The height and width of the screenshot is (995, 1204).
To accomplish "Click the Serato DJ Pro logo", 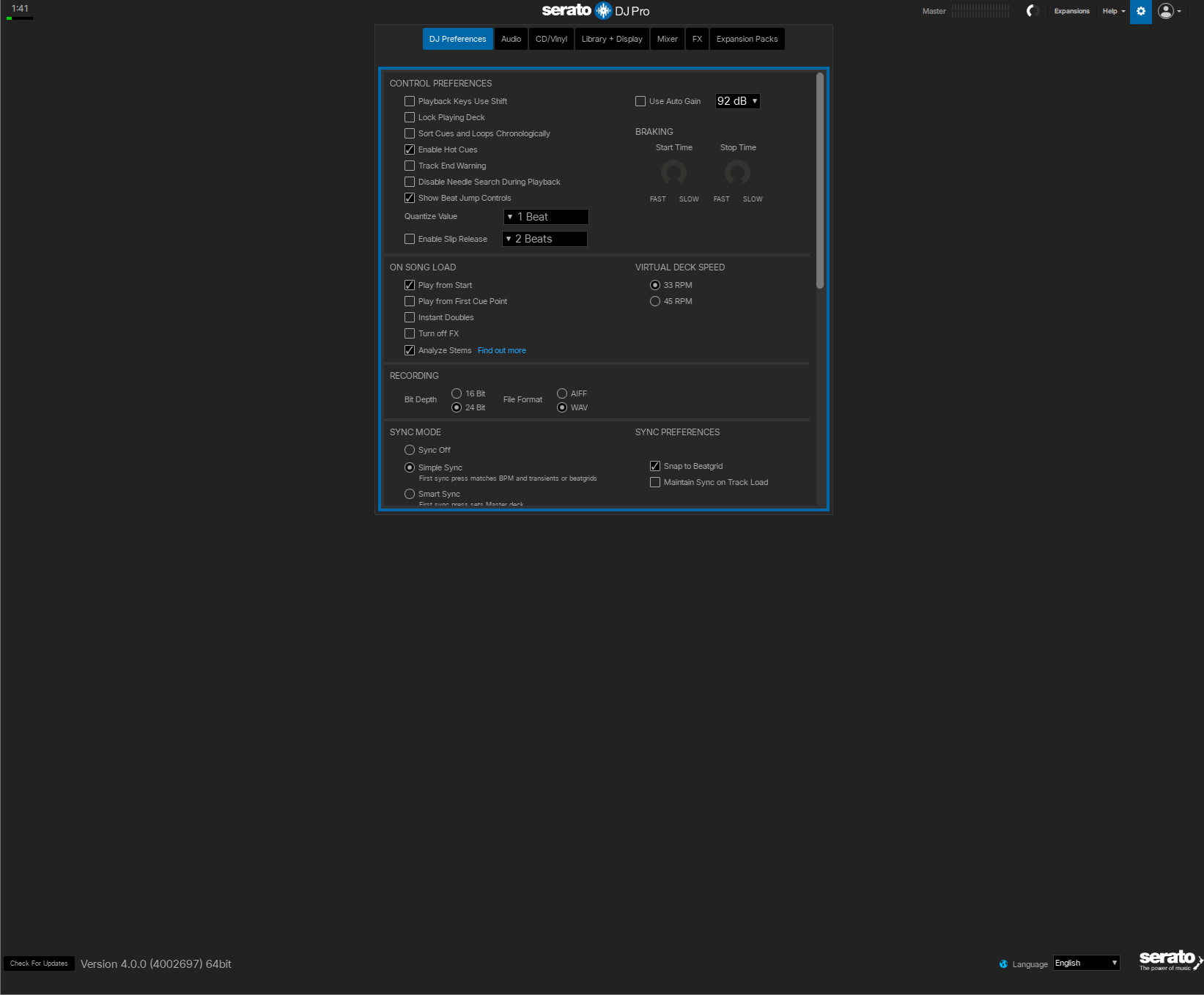I will (x=595, y=11).
